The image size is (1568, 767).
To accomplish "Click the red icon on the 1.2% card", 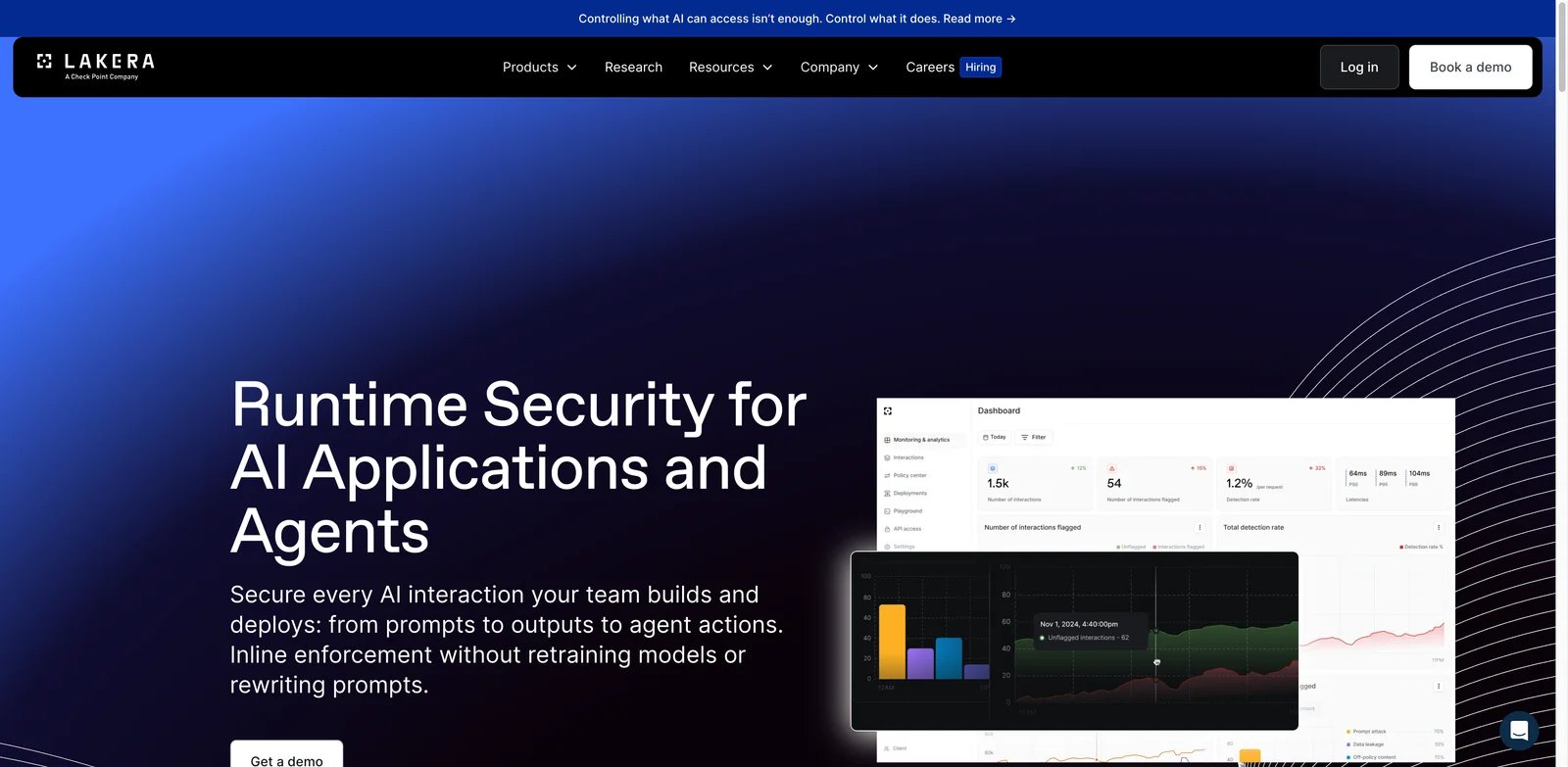I will click(1231, 468).
